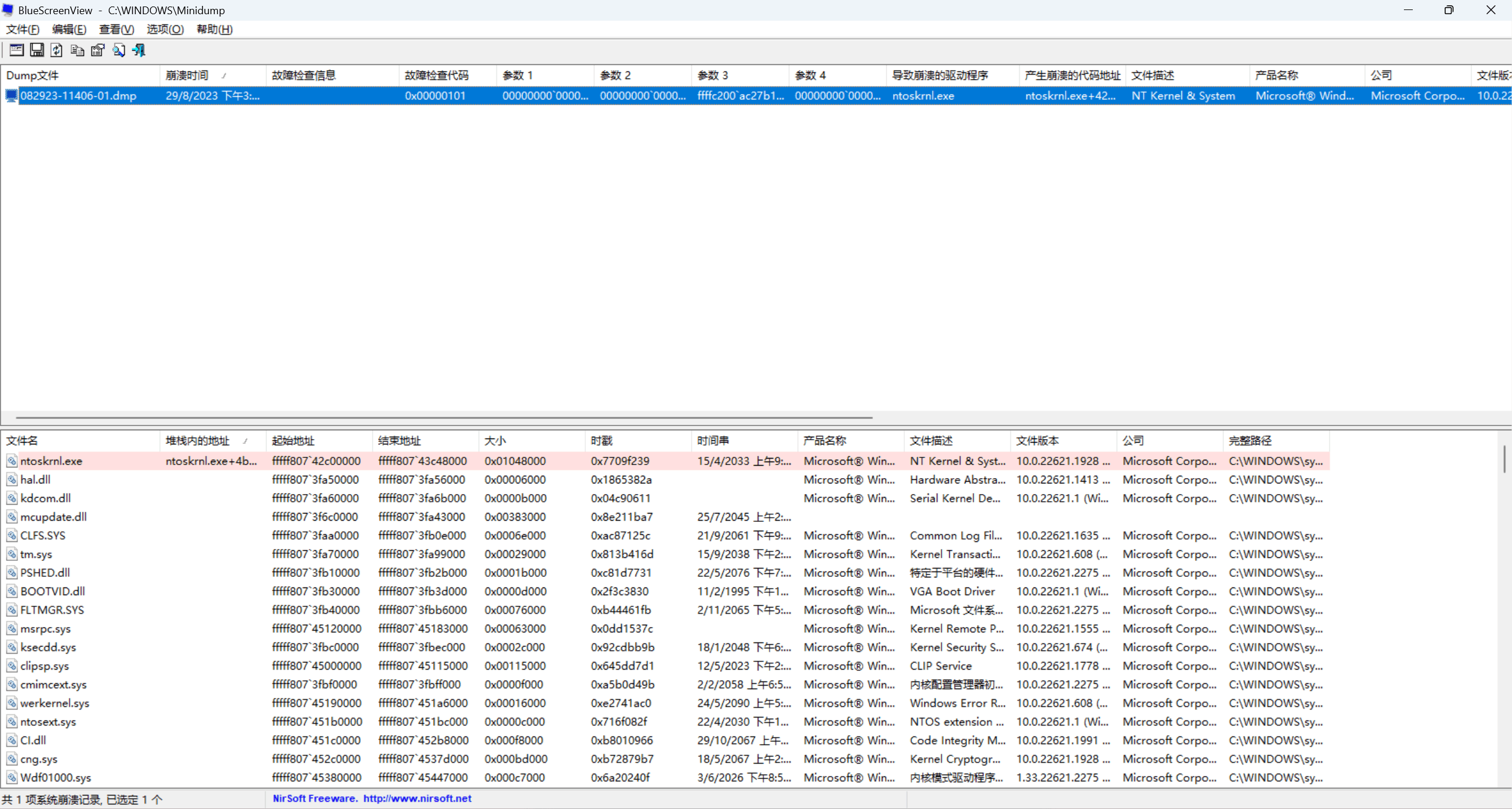Select the mcupdate.dll module row
This screenshot has width=1512, height=809.
(665, 517)
